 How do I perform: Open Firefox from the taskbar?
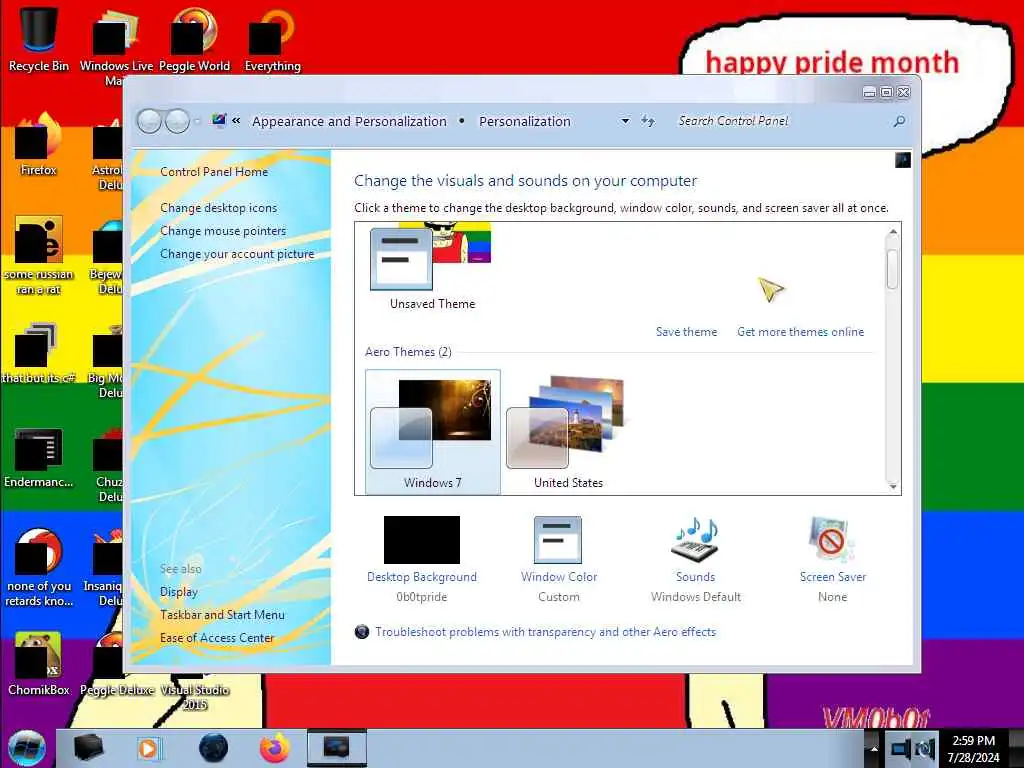[275, 748]
